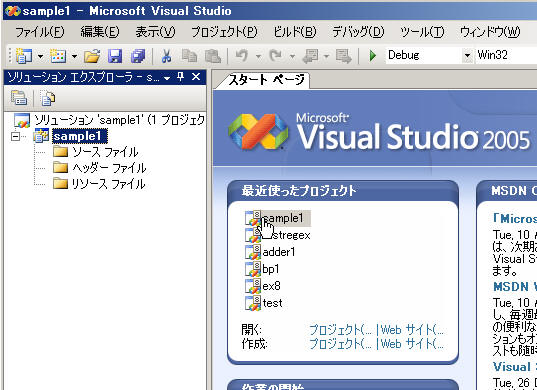Click the Save floppy disk icon
The image size is (537, 390).
tap(115, 56)
